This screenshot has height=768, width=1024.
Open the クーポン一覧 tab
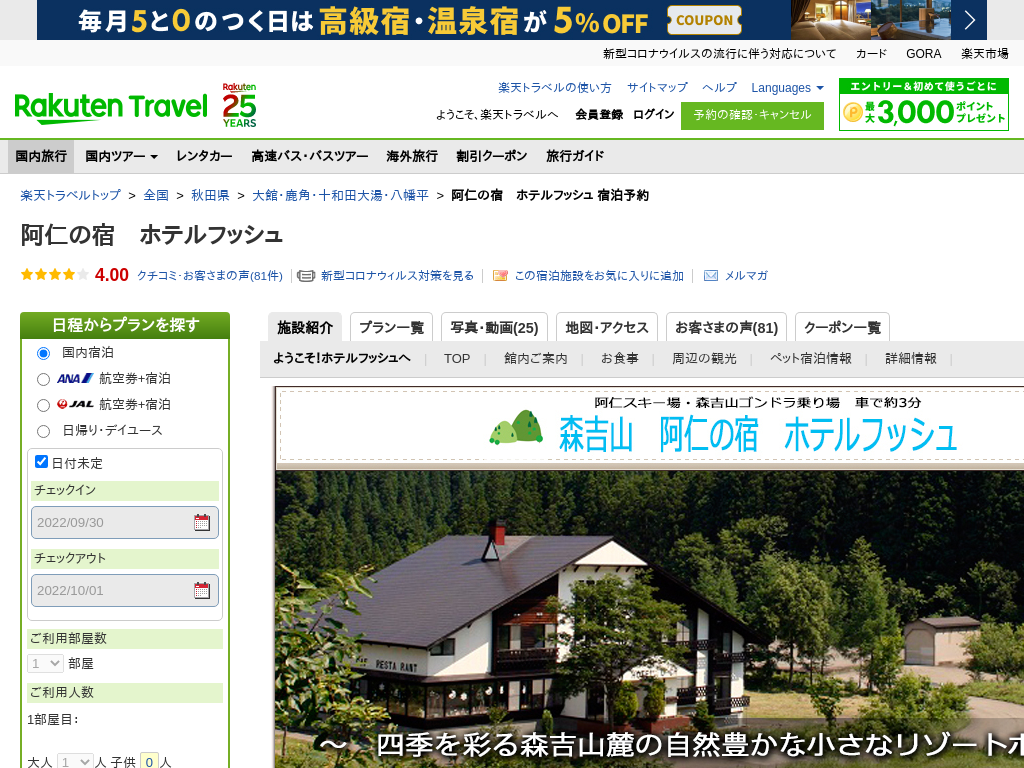point(842,327)
